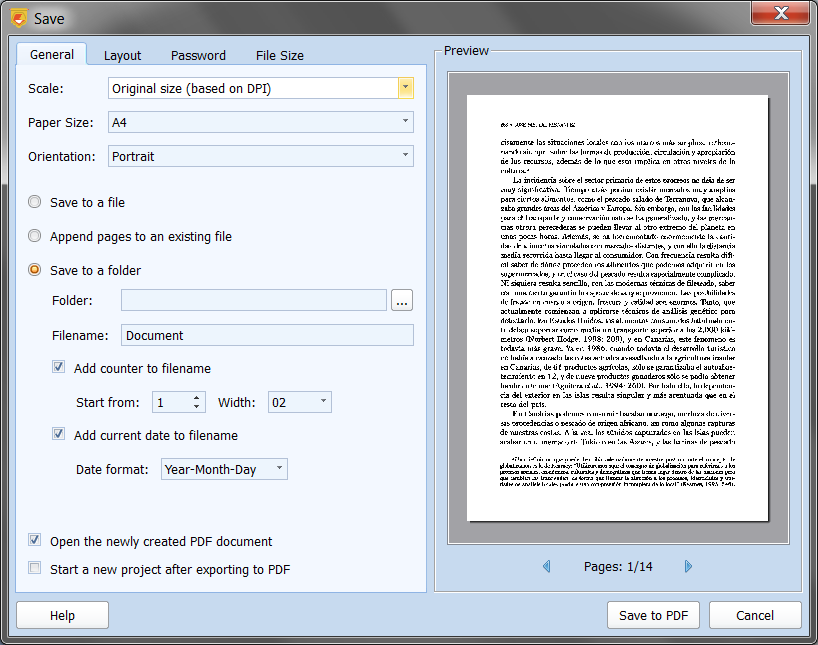Click the Filename text field
Screen dimensions: 818x645
(x=267, y=335)
